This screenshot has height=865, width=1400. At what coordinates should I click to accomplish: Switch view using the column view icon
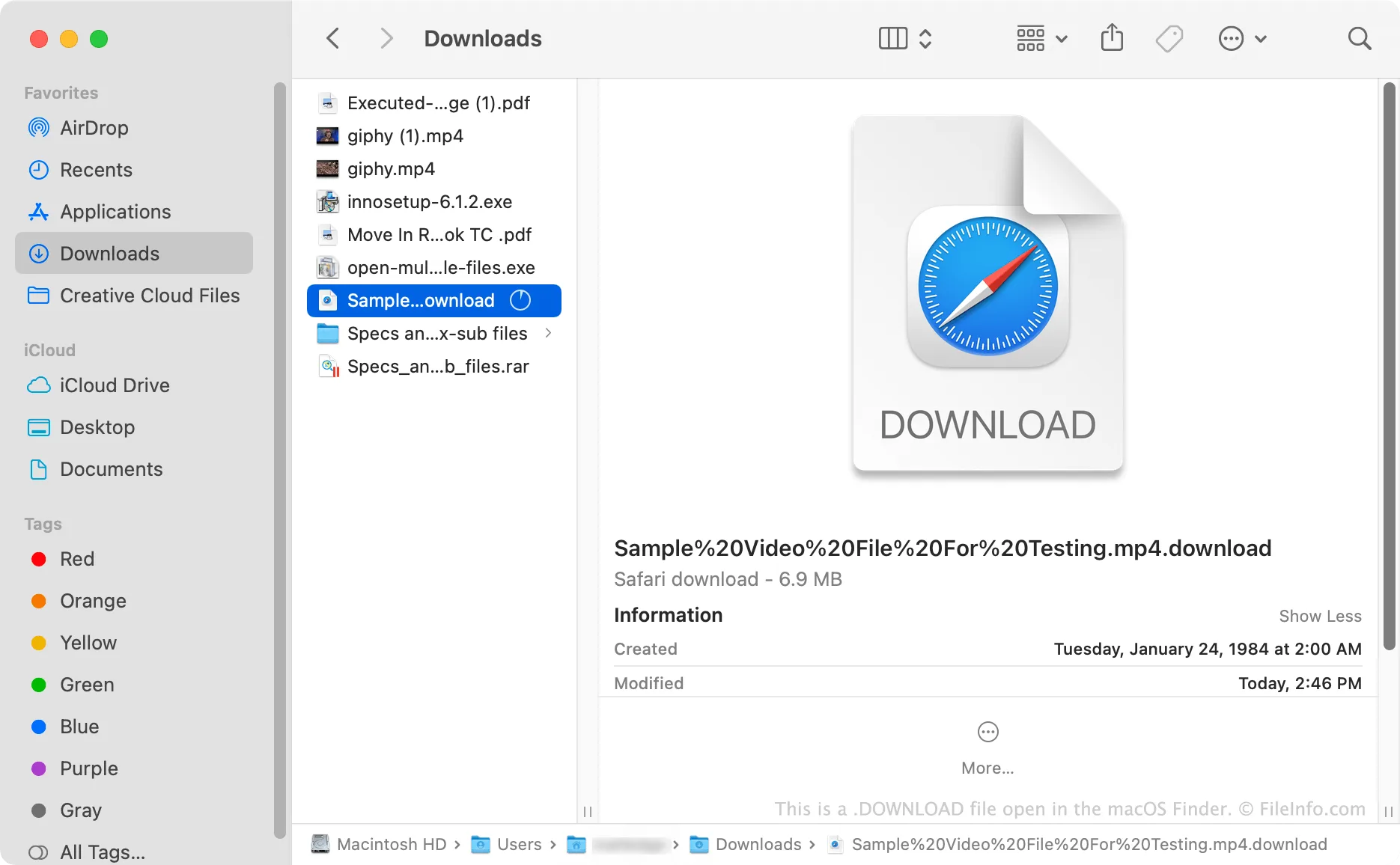[x=892, y=38]
